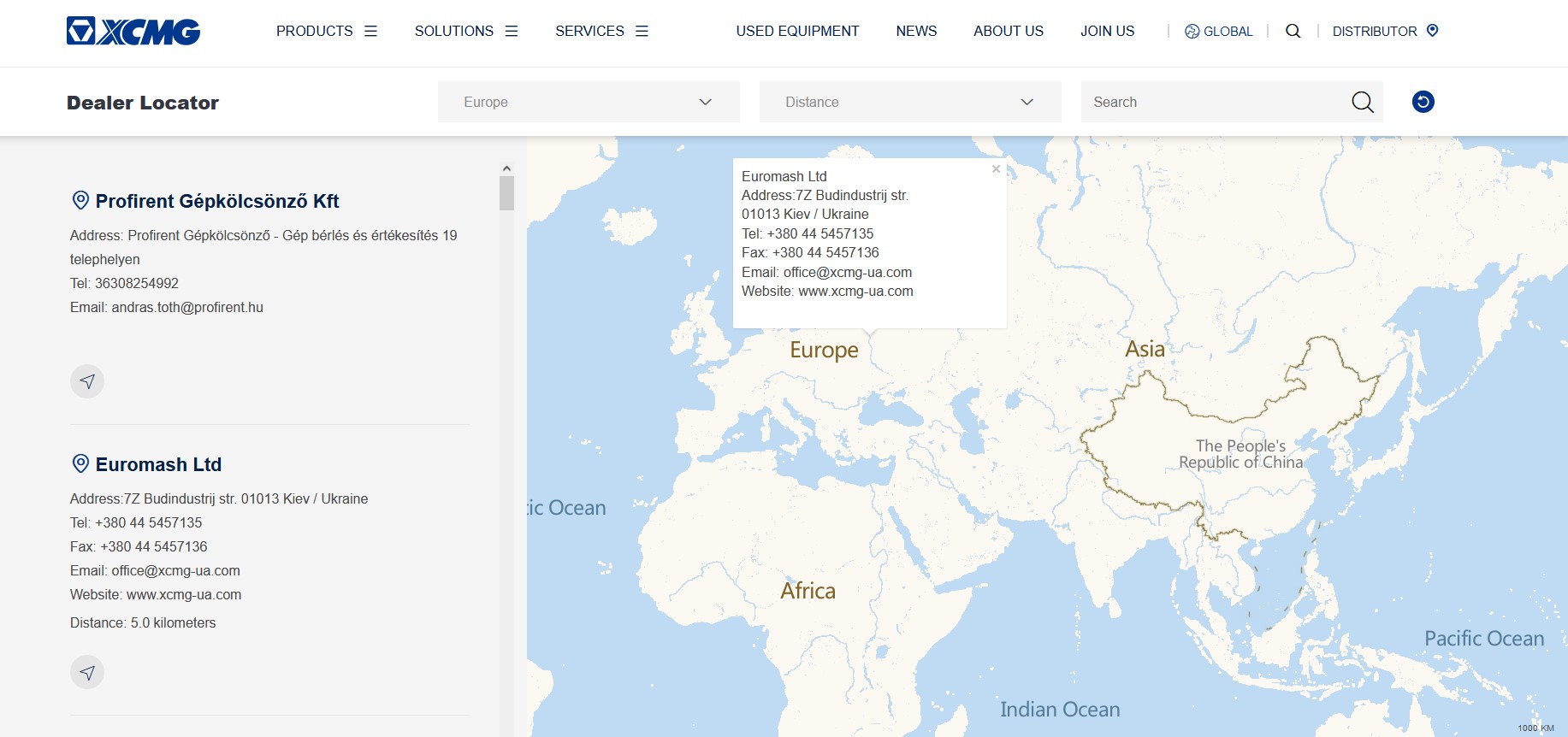Click navigate arrow icon under Euromash dealer
The width and height of the screenshot is (1568, 737).
(87, 672)
